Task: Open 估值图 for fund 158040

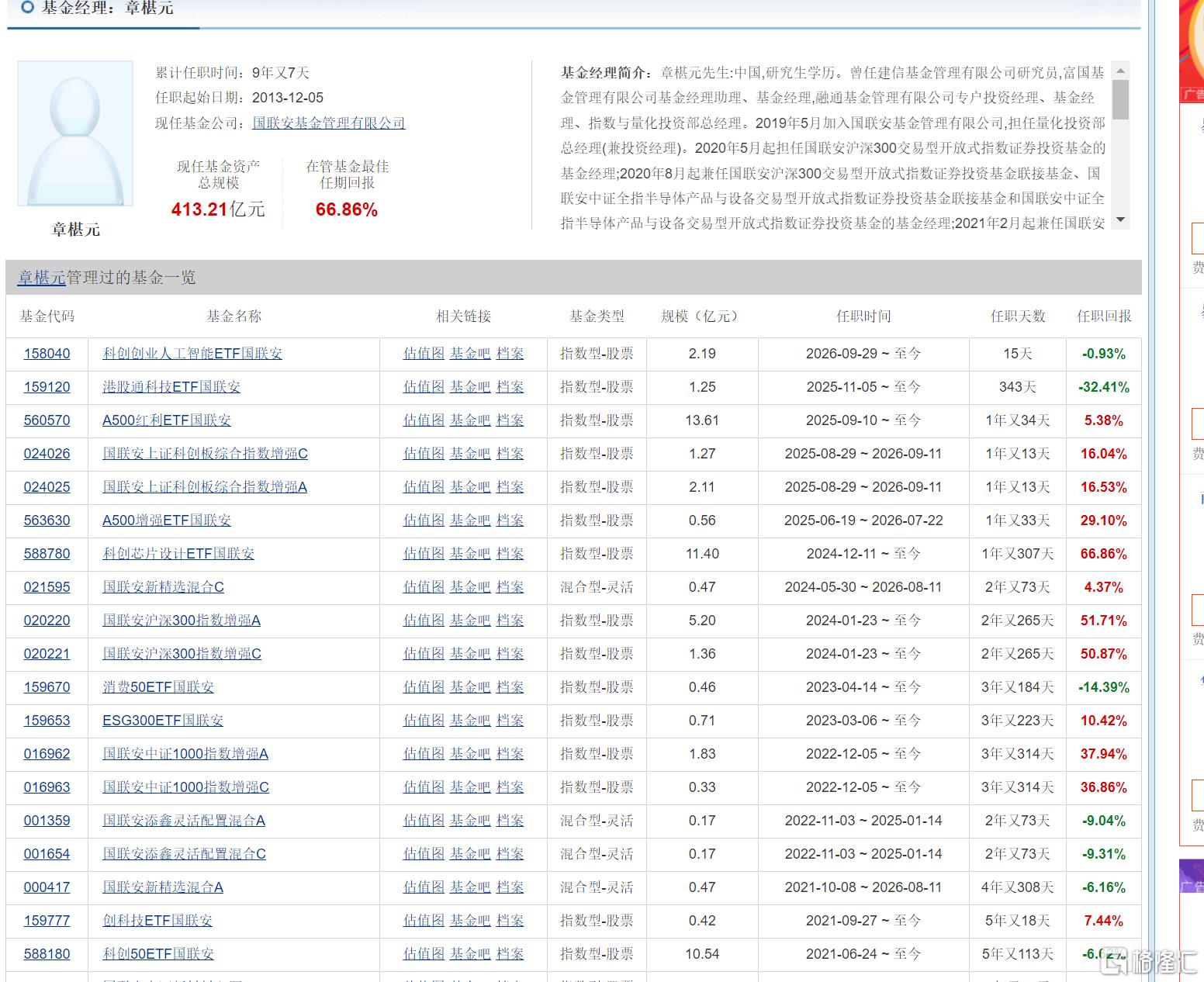Action: (424, 354)
